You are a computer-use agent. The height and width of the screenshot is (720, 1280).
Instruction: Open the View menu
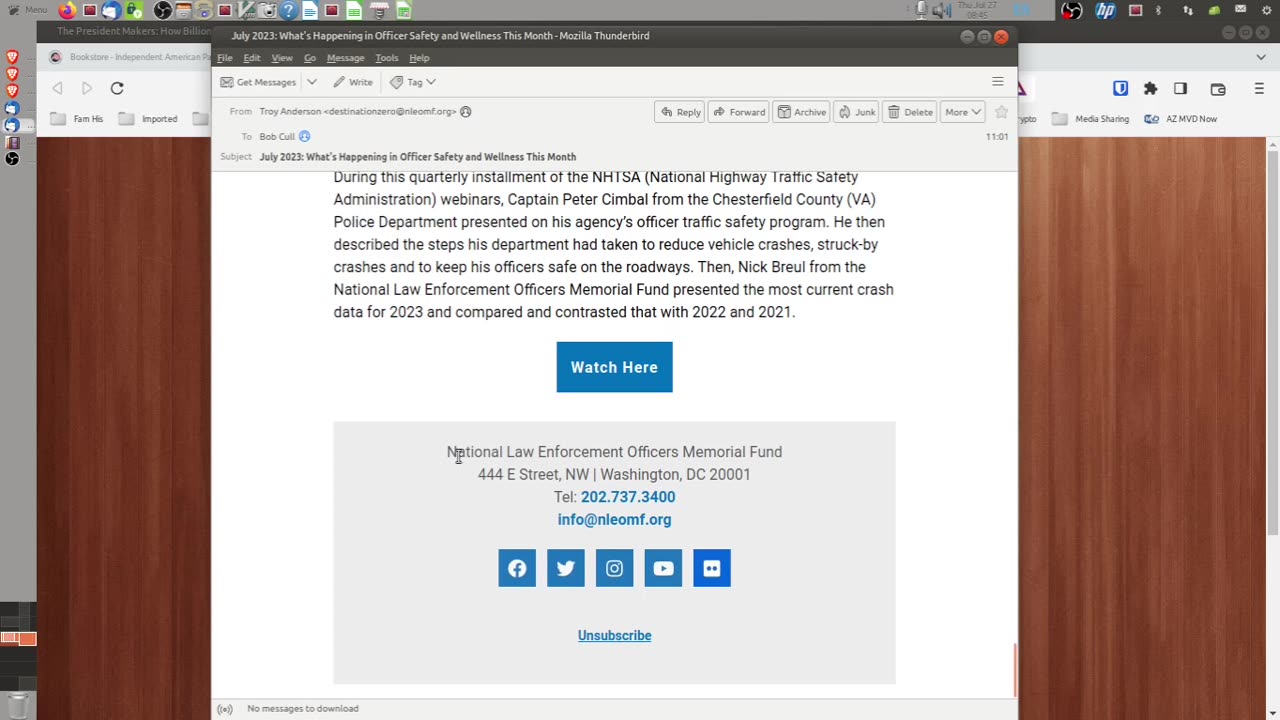[282, 58]
